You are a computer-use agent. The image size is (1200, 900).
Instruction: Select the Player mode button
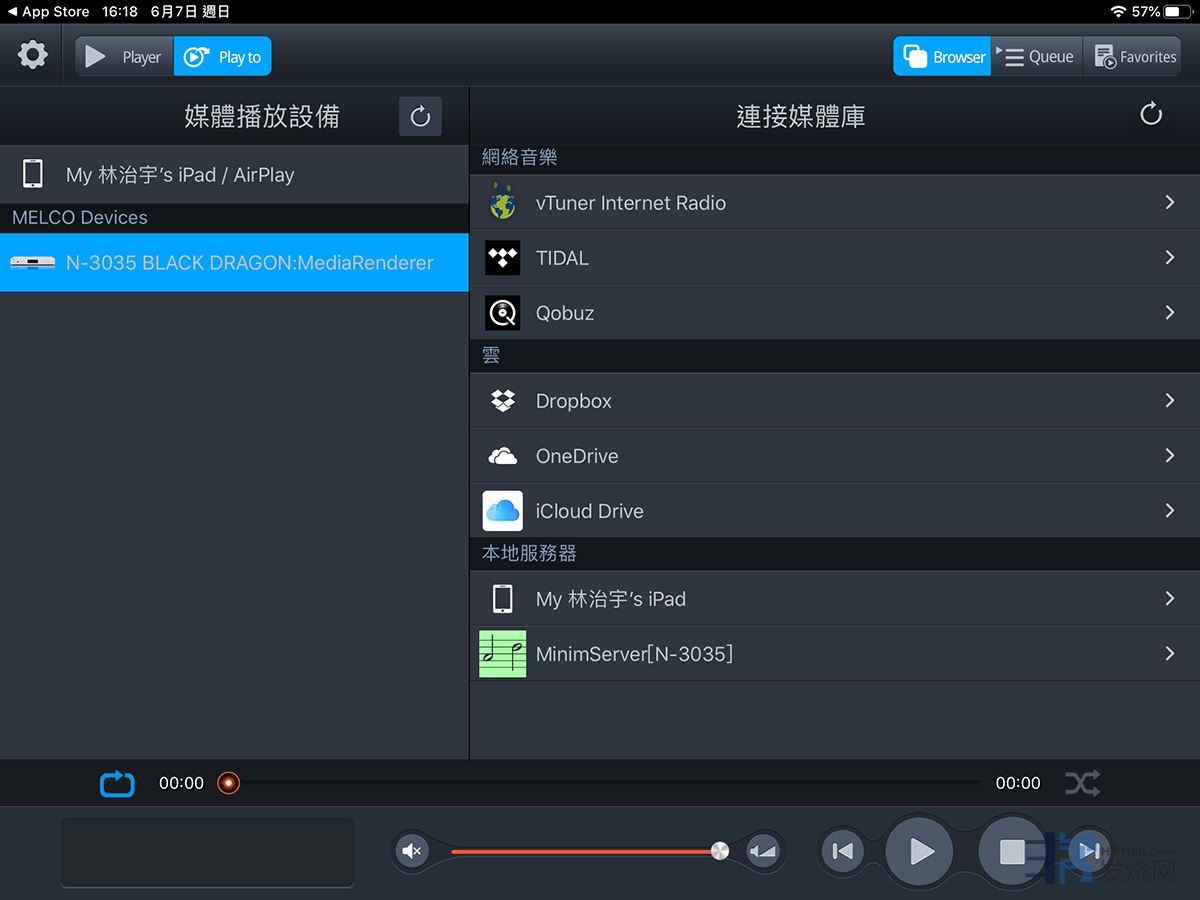coord(125,57)
